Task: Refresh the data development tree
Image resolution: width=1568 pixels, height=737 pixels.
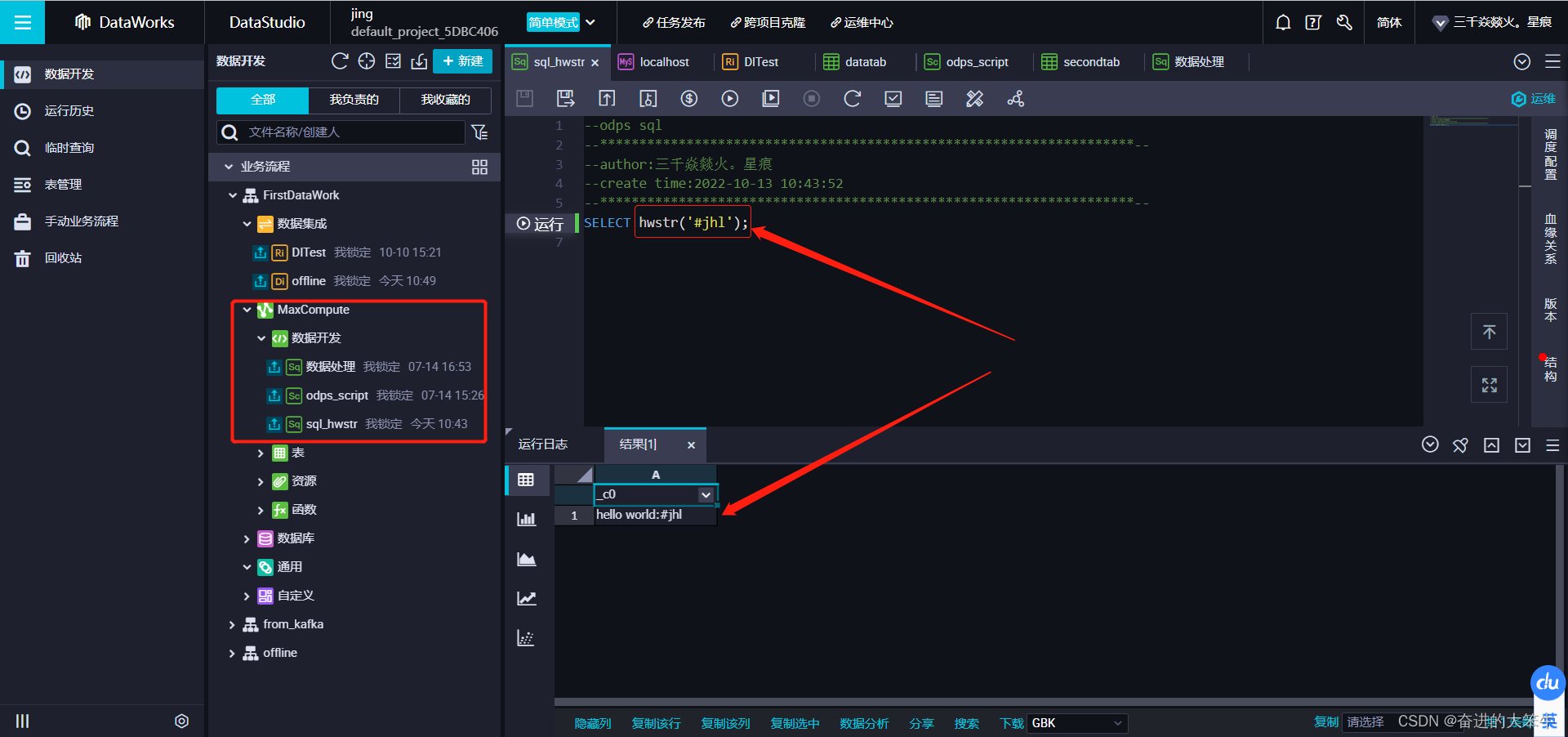Action: (340, 61)
